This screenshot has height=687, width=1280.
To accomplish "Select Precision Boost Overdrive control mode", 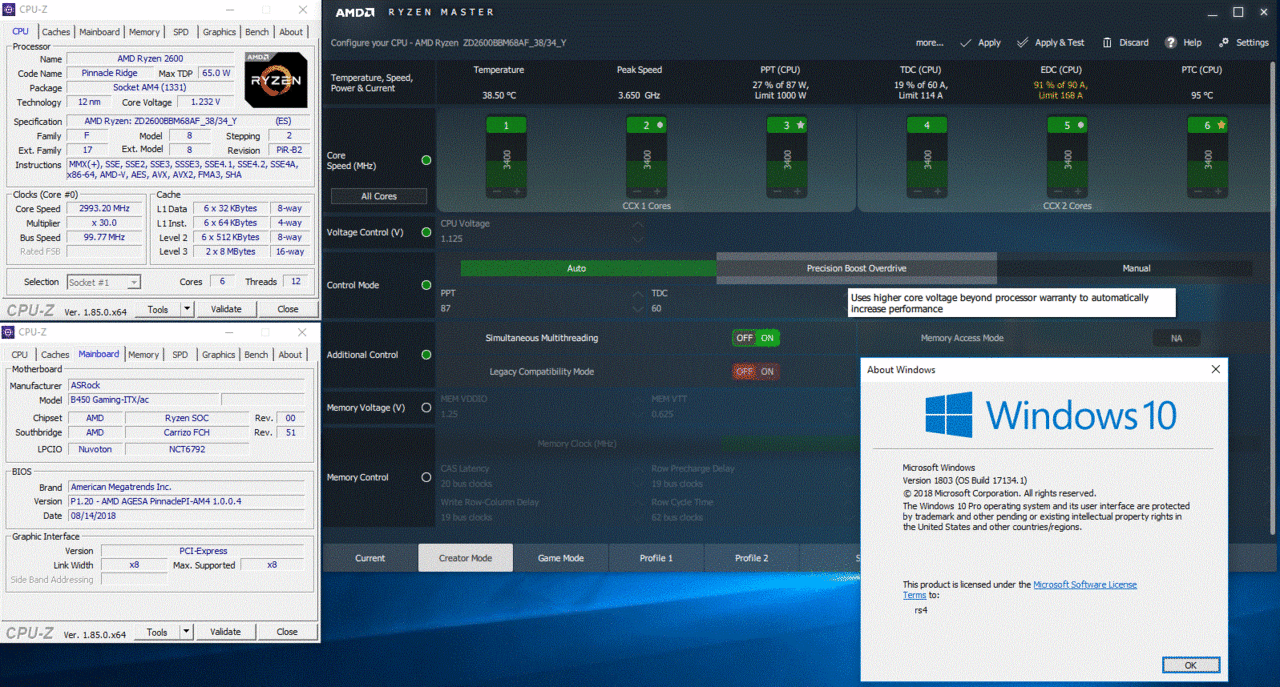I will (x=856, y=268).
